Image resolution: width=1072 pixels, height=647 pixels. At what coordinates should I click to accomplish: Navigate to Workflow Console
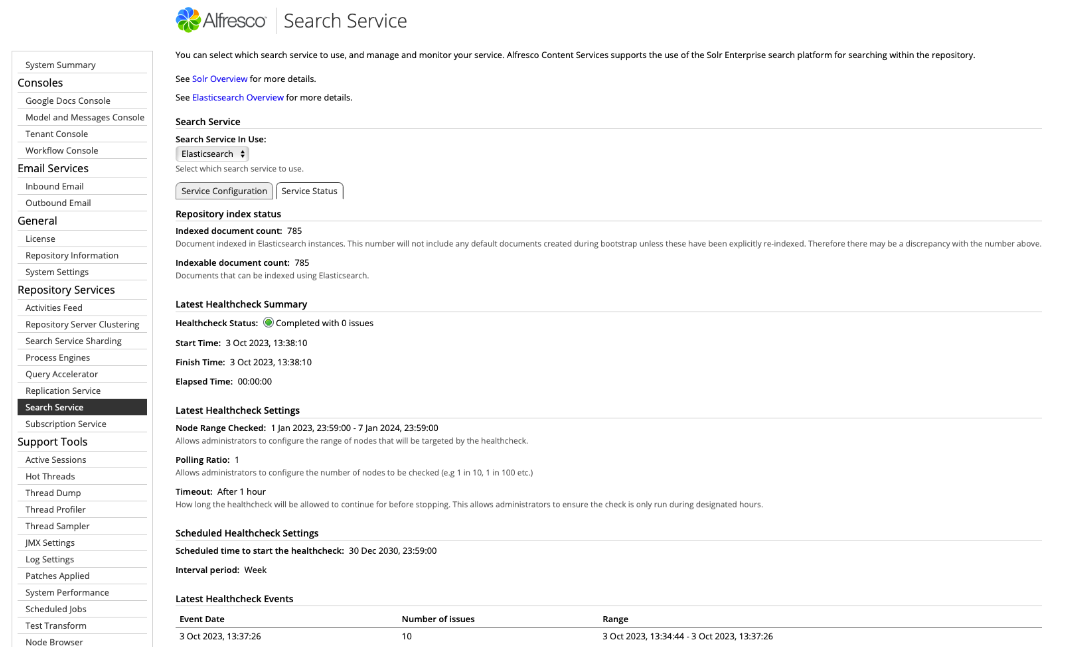click(62, 150)
